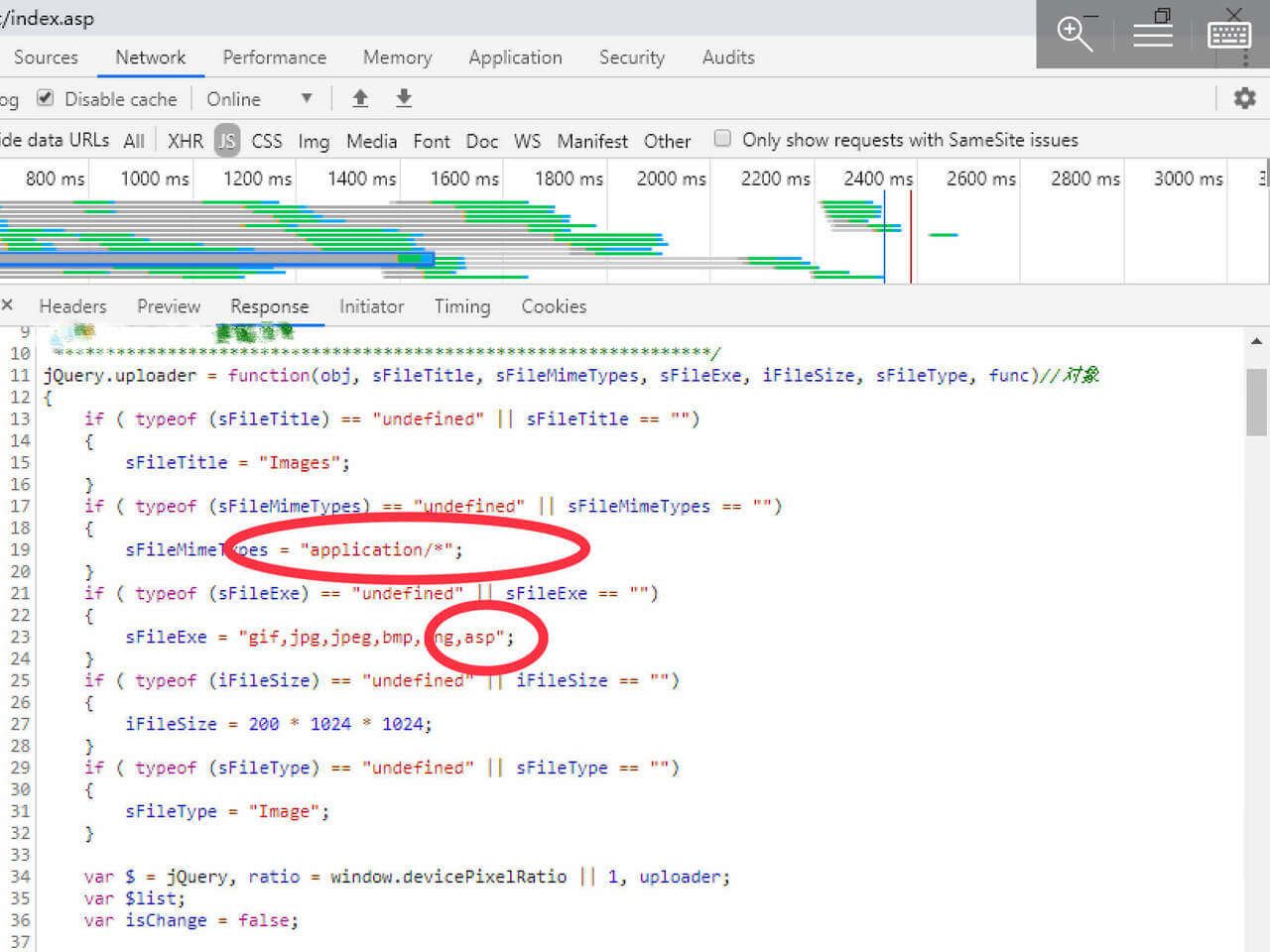The width and height of the screenshot is (1270, 952).
Task: Open the Headers tab of request details
Action: (x=72, y=306)
